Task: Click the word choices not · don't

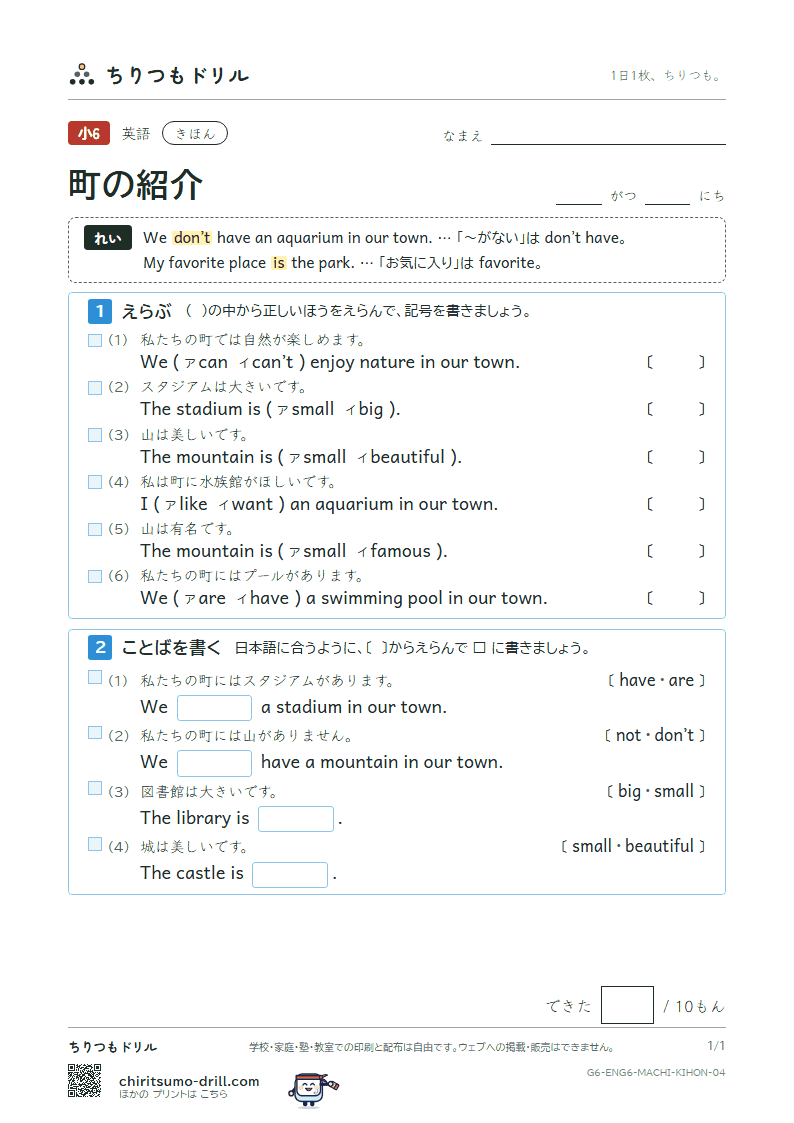Action: point(655,736)
